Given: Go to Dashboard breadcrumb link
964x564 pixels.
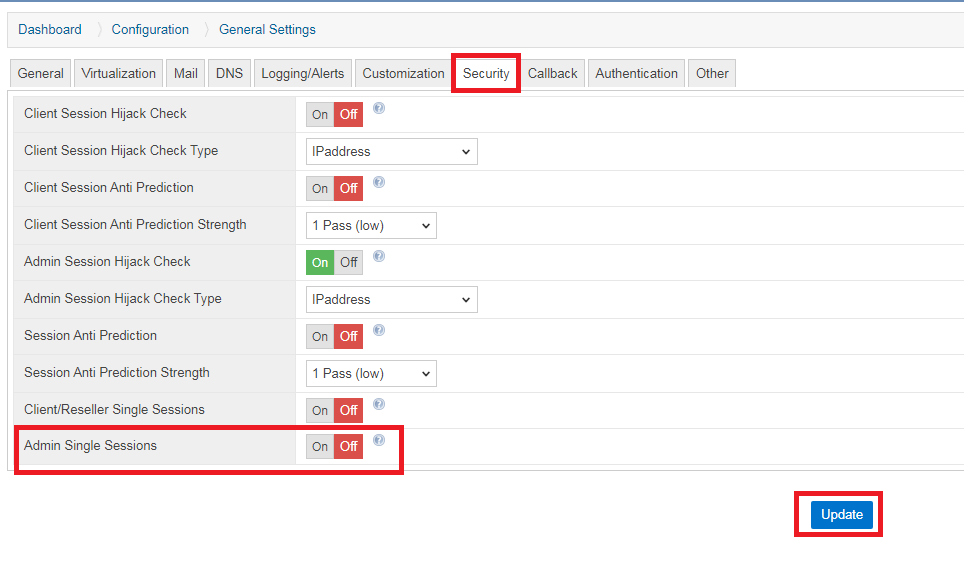Looking at the screenshot, I should click(50, 29).
